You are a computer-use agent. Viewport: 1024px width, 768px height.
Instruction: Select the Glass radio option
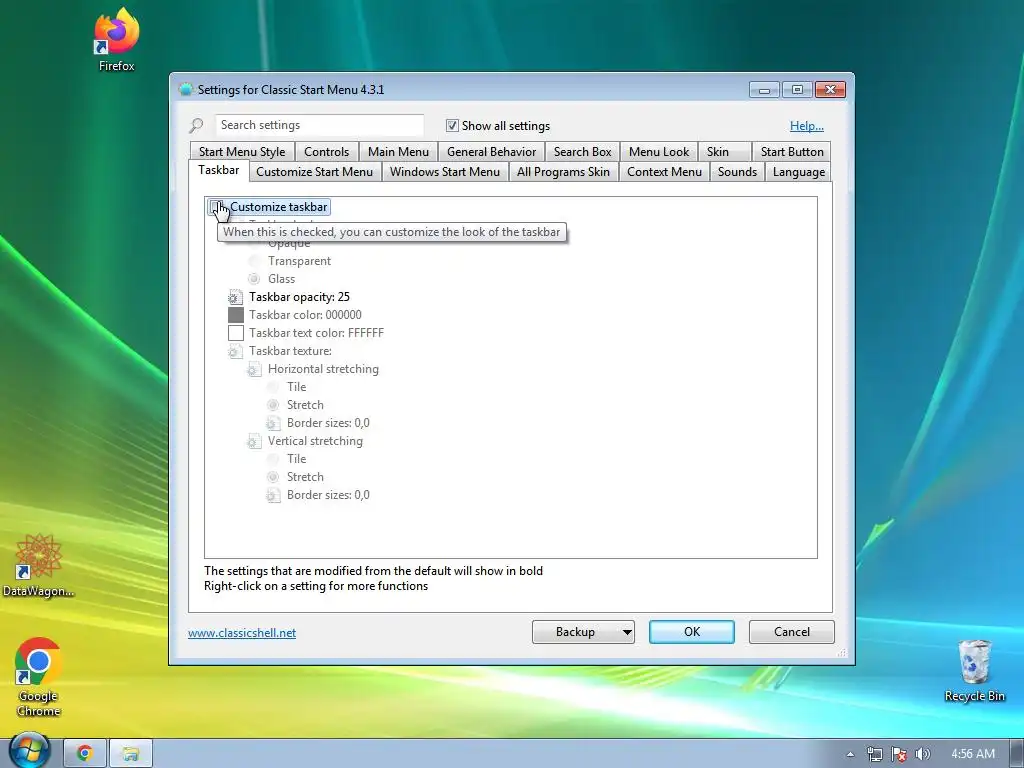pos(254,279)
